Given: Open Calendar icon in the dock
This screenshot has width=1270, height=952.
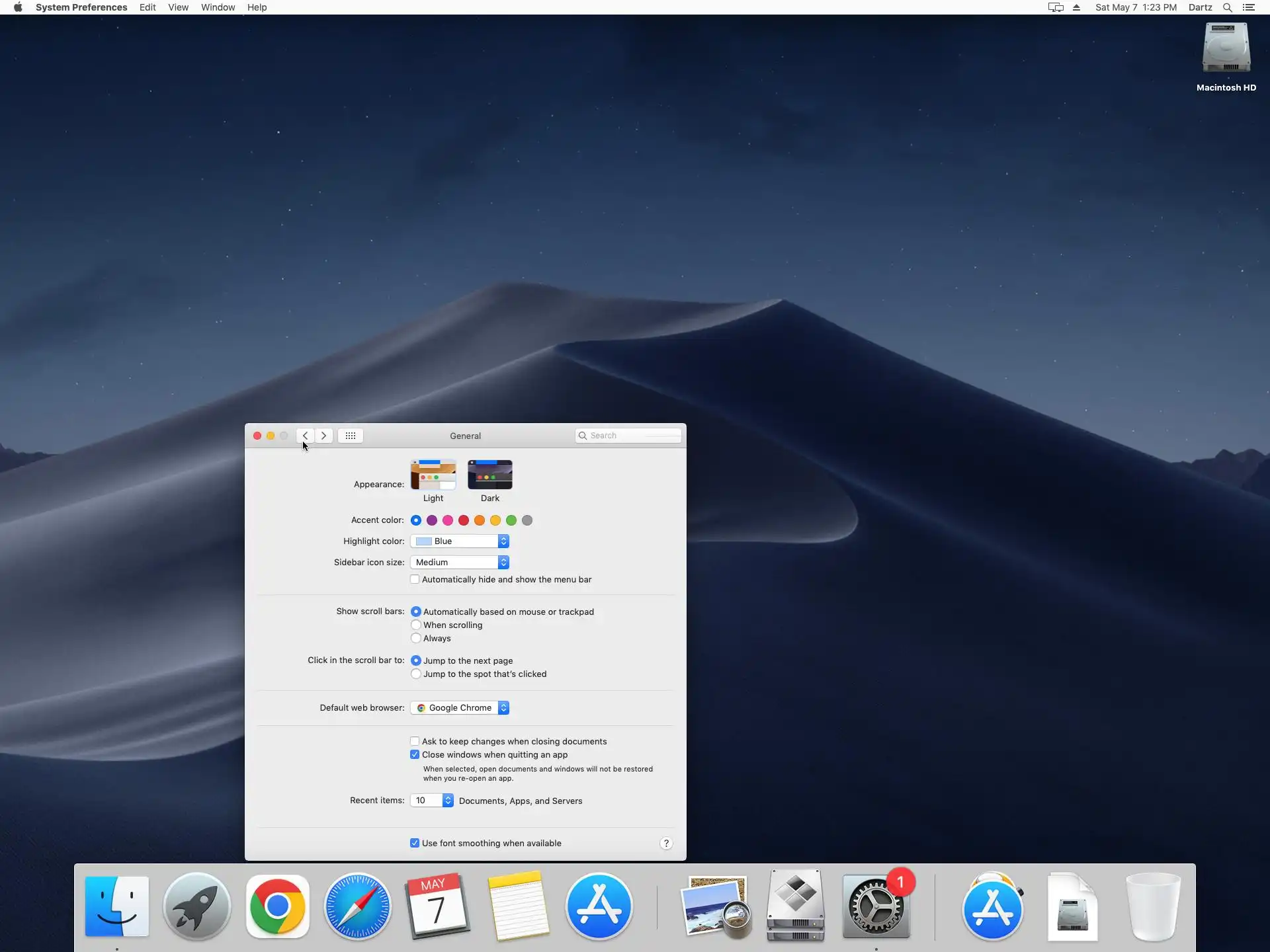Looking at the screenshot, I should coord(437,906).
